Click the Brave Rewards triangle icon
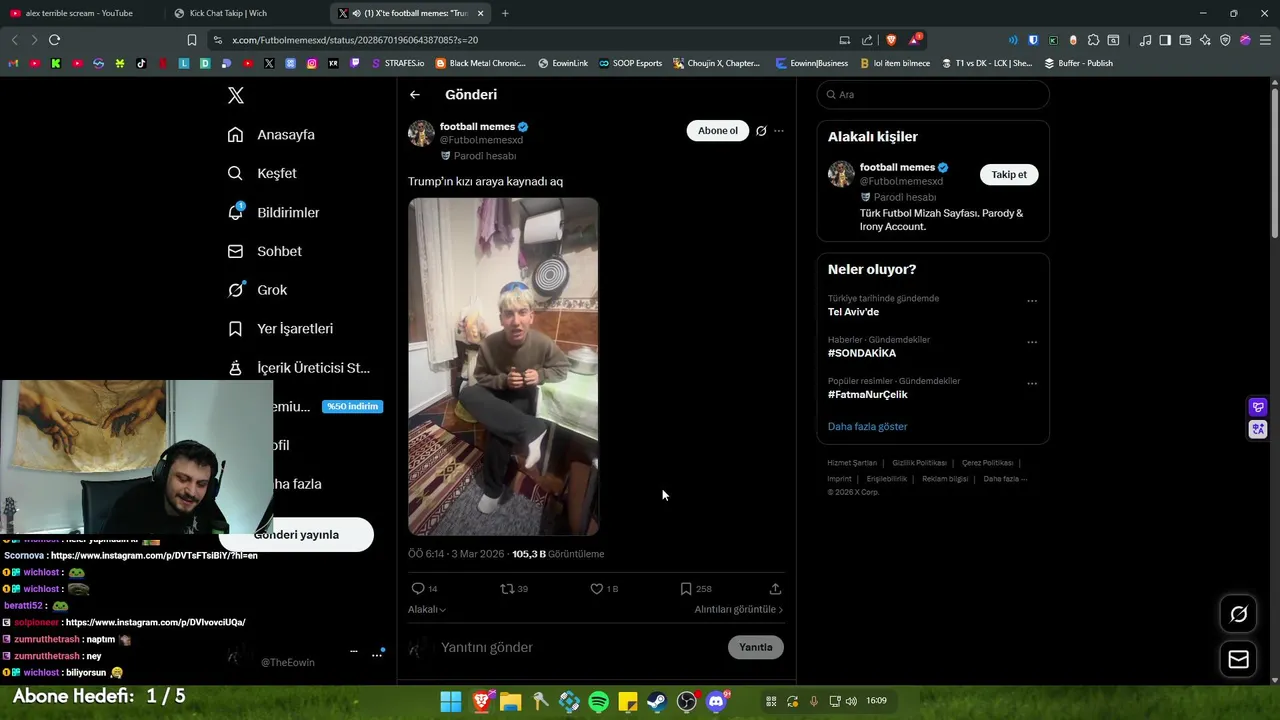The height and width of the screenshot is (720, 1280). [x=915, y=40]
